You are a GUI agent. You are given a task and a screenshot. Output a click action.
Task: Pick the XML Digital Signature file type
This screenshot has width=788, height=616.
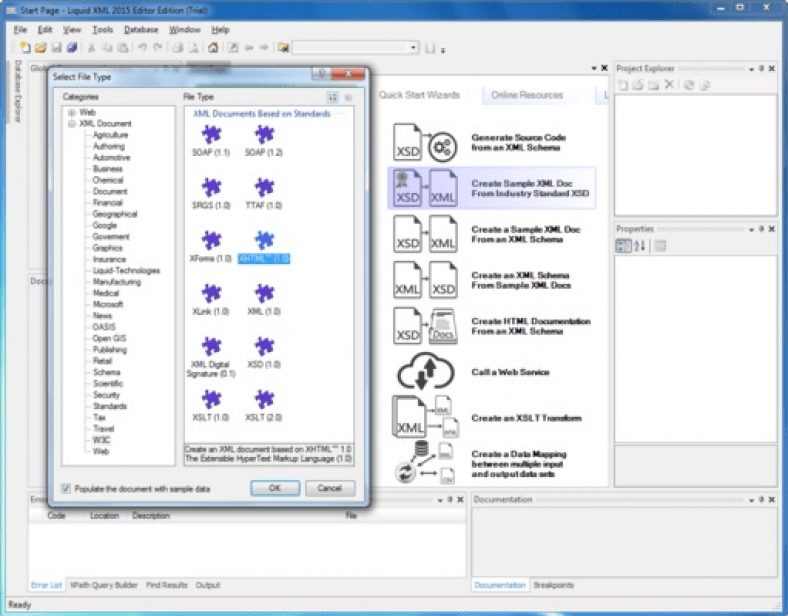click(x=211, y=346)
